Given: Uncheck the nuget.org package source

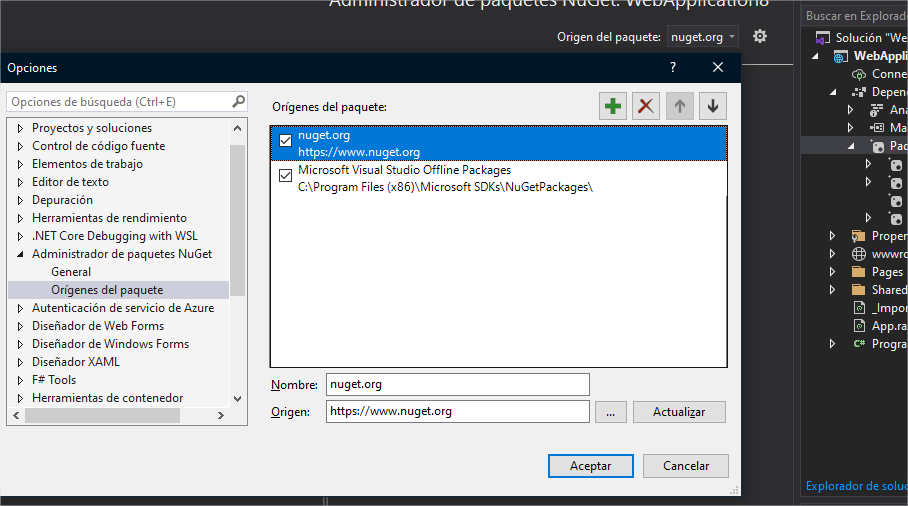Looking at the screenshot, I should [x=286, y=141].
